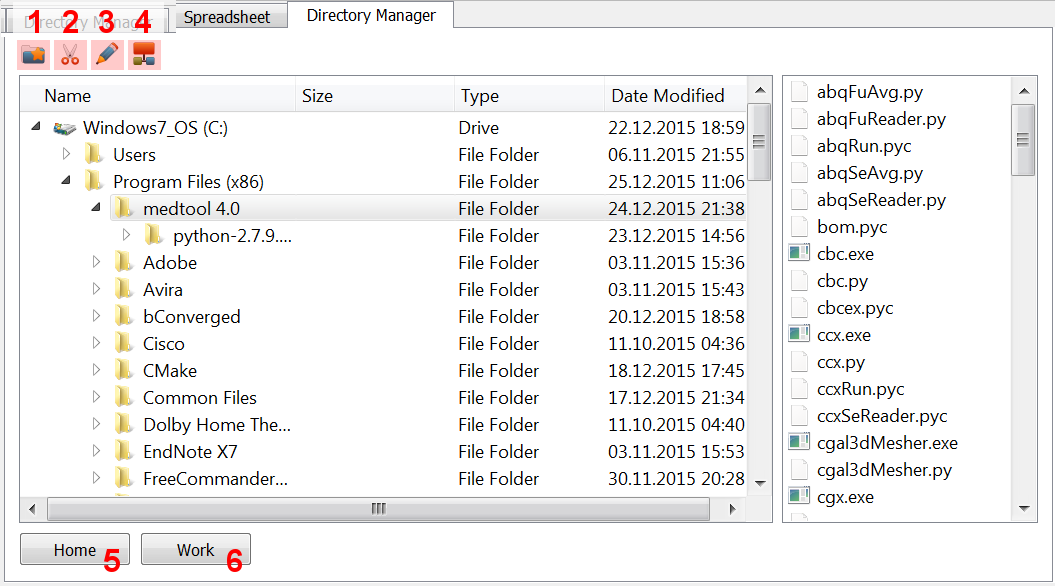Sort by the Size column header
Viewport: 1055px width, 586px height.
coord(374,96)
